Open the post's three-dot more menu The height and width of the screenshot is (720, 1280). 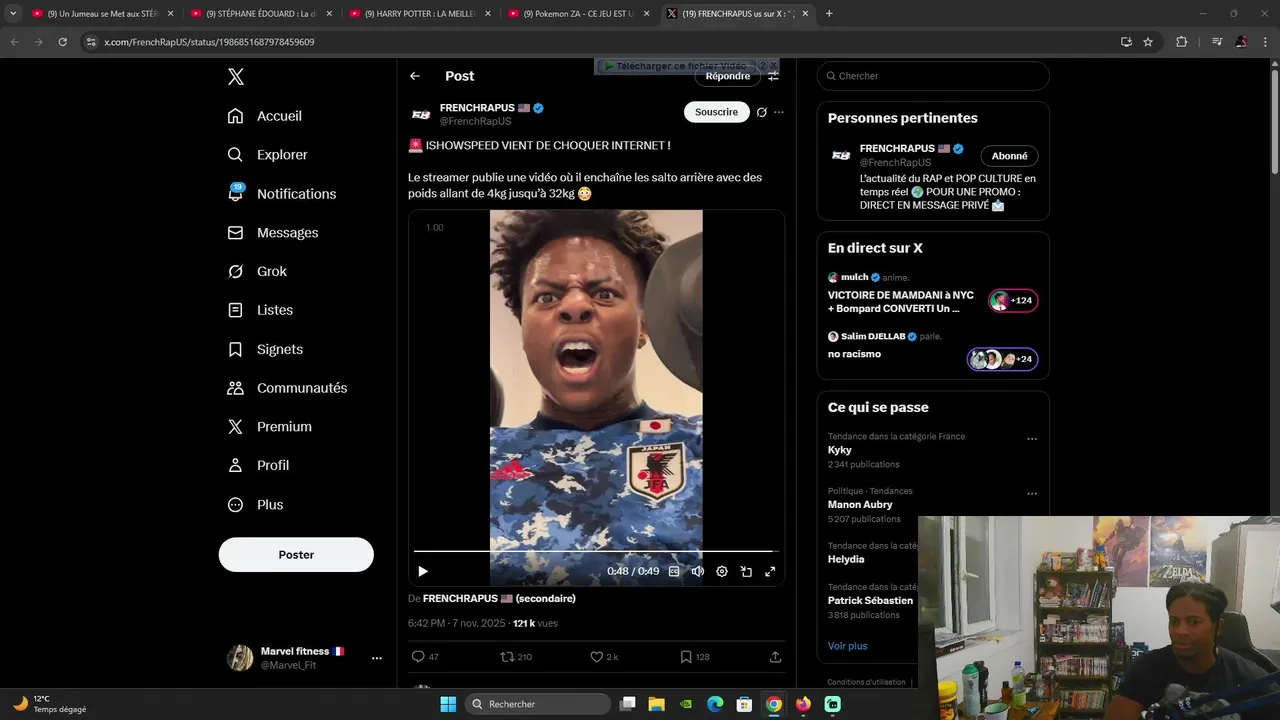tap(779, 112)
